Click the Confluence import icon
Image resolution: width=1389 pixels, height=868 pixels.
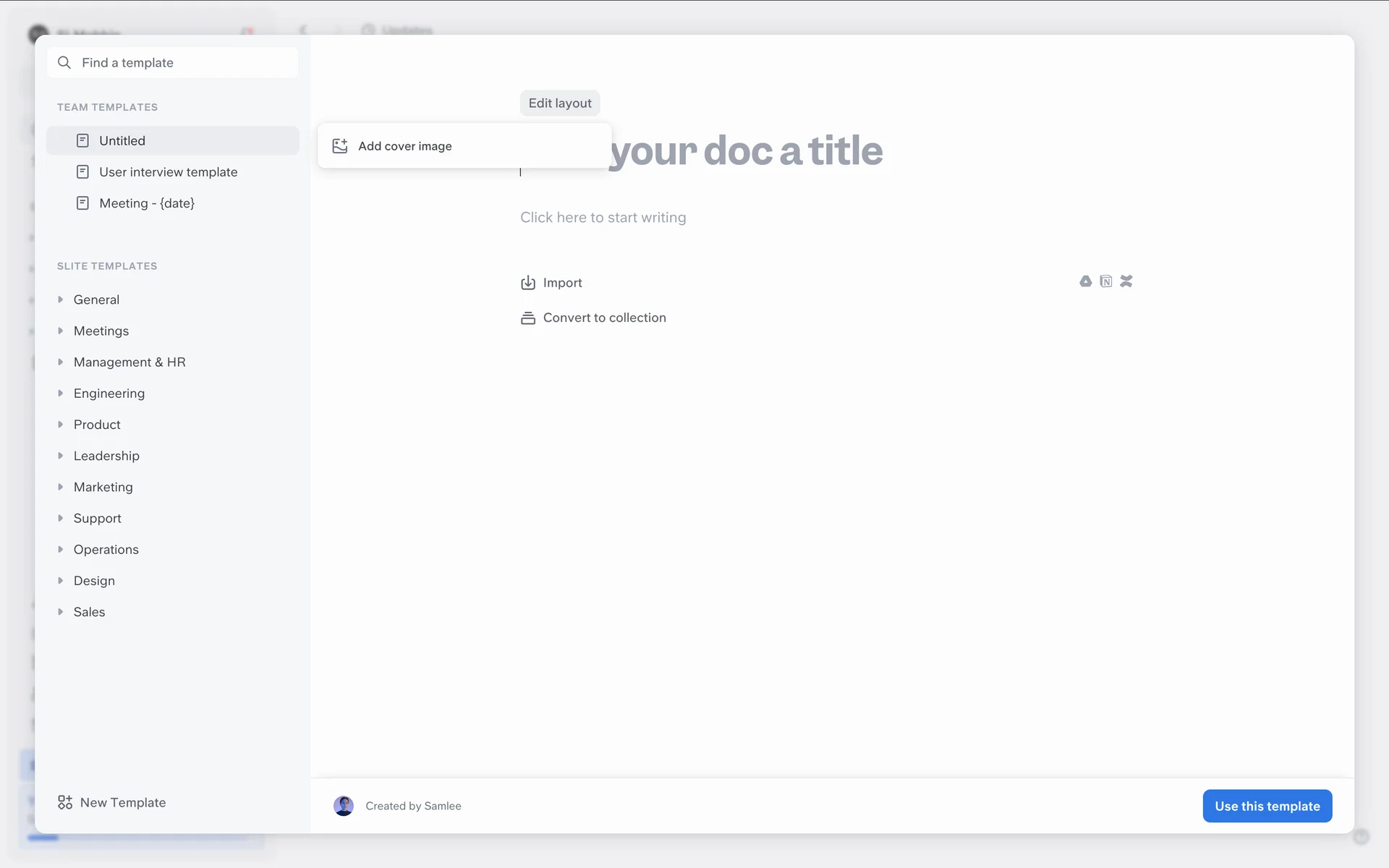pos(1126,281)
